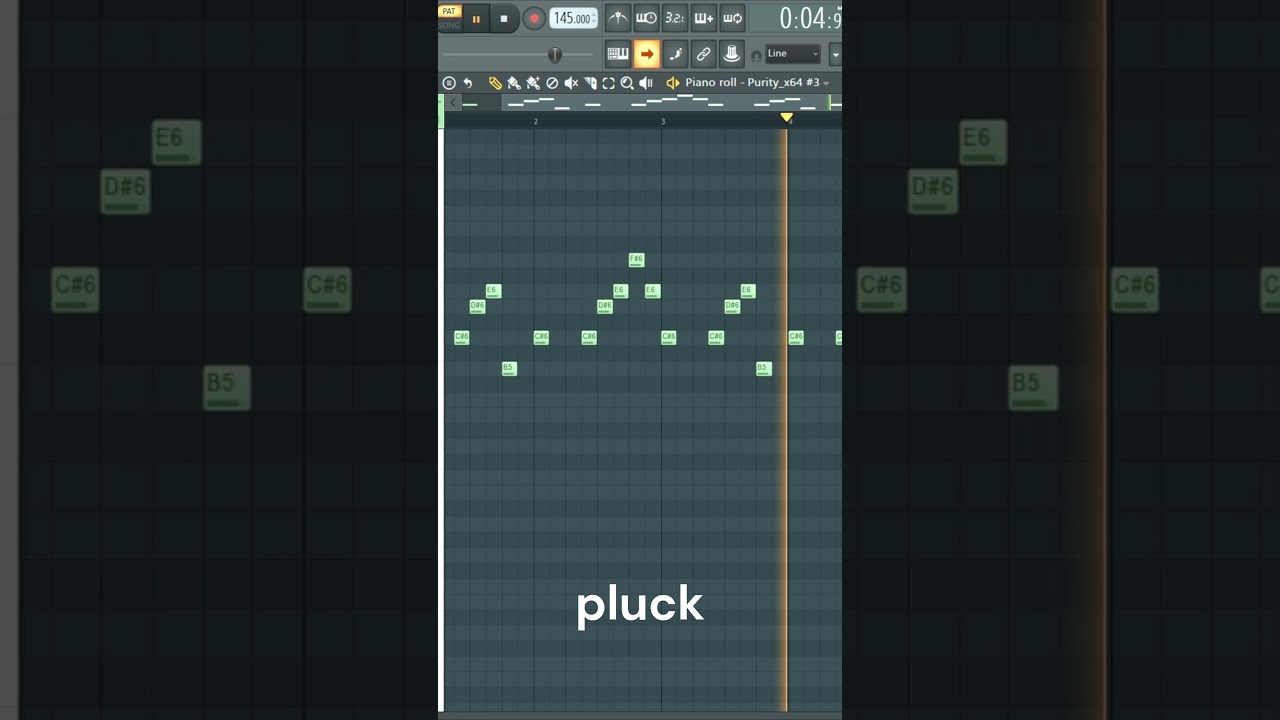The image size is (1280, 720).
Task: Disable the orange auto-scroll arrow
Action: pos(647,54)
